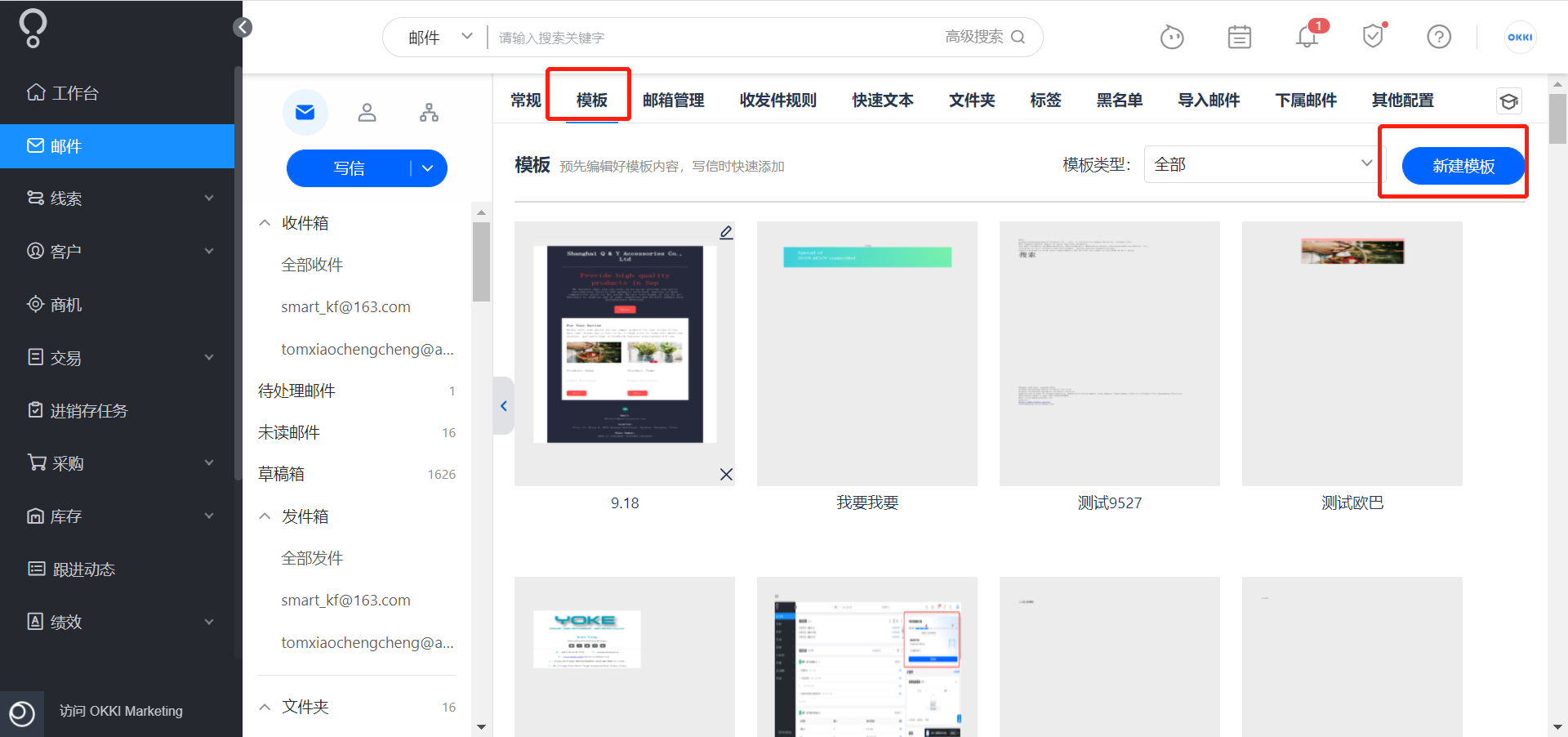Image resolution: width=1568 pixels, height=737 pixels.
Task: Click the search keyword input field
Action: point(715,38)
